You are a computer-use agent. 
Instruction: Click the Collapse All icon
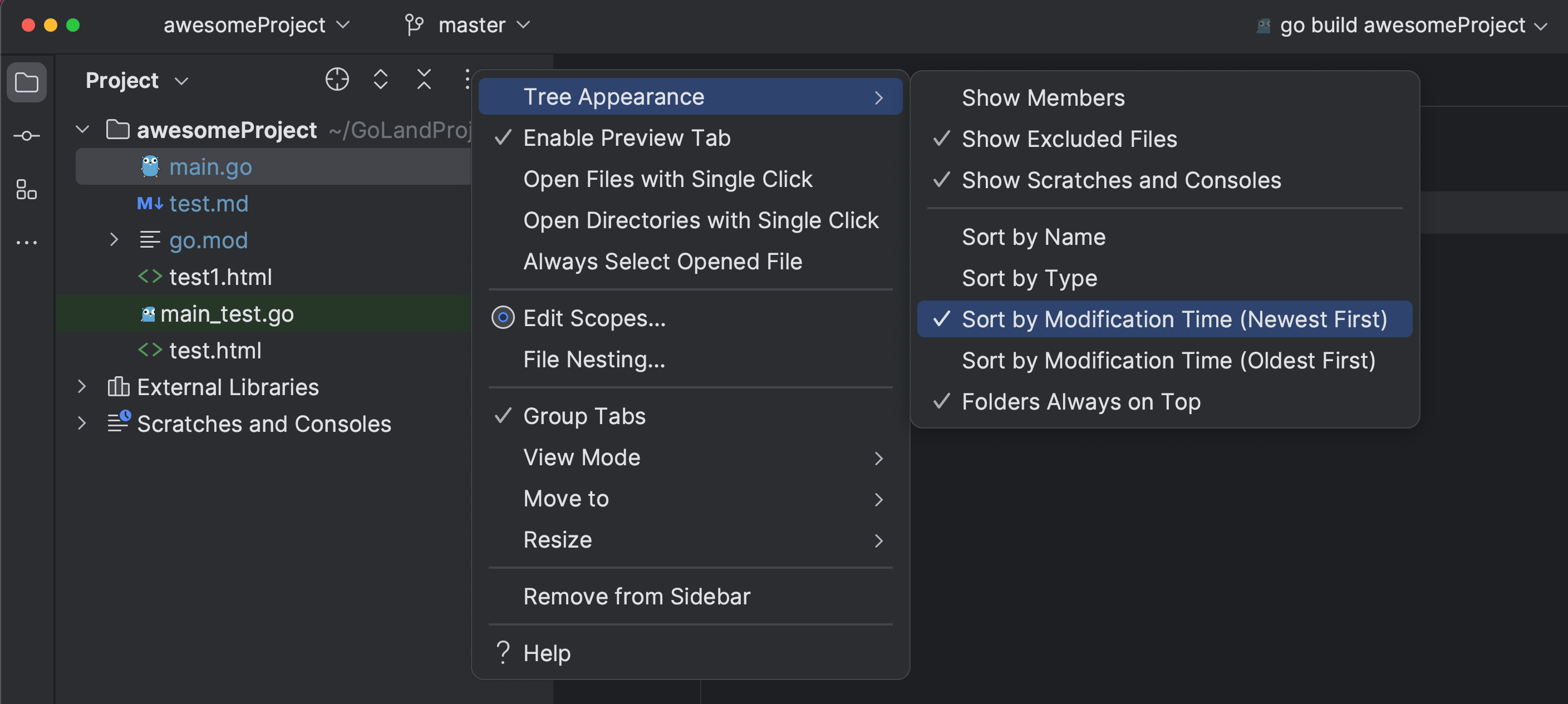[424, 80]
